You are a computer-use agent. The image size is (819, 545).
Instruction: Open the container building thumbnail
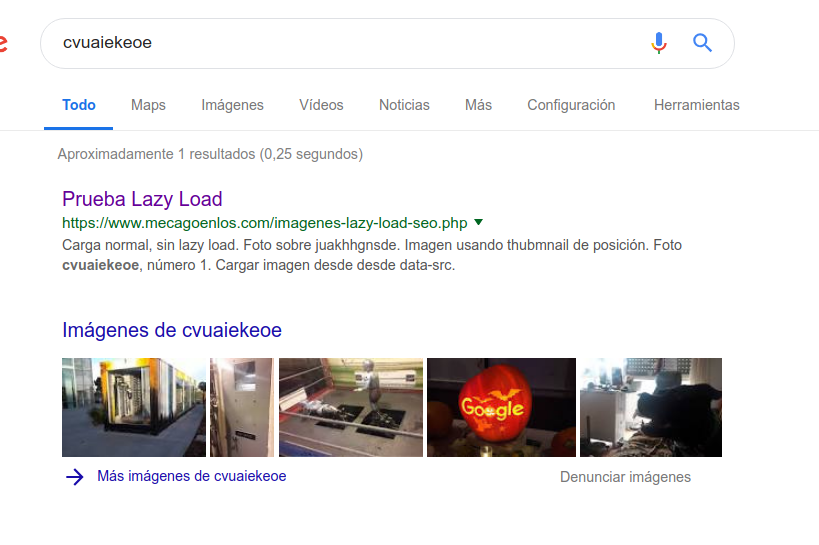(134, 408)
